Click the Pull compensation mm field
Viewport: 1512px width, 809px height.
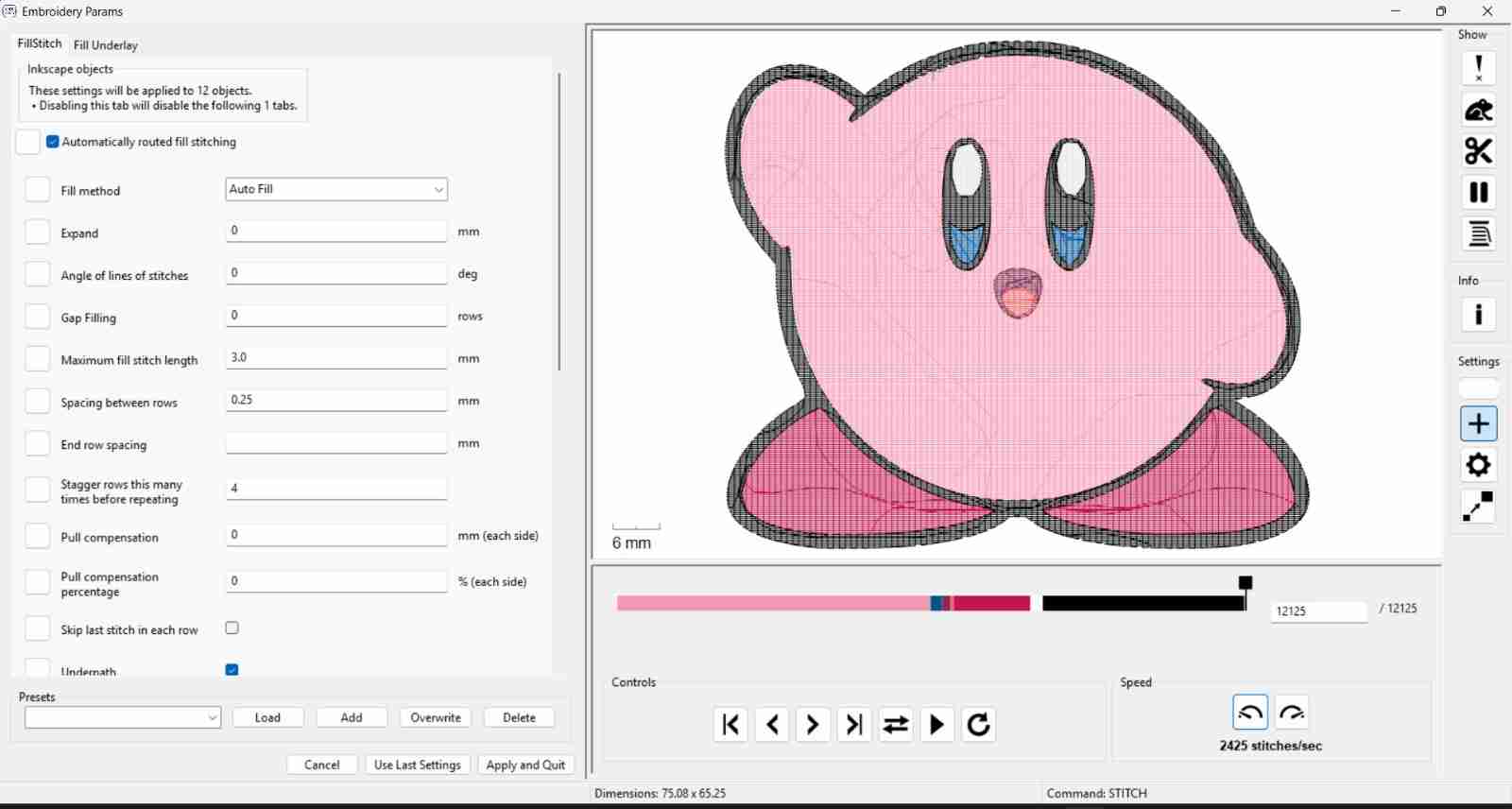click(336, 535)
